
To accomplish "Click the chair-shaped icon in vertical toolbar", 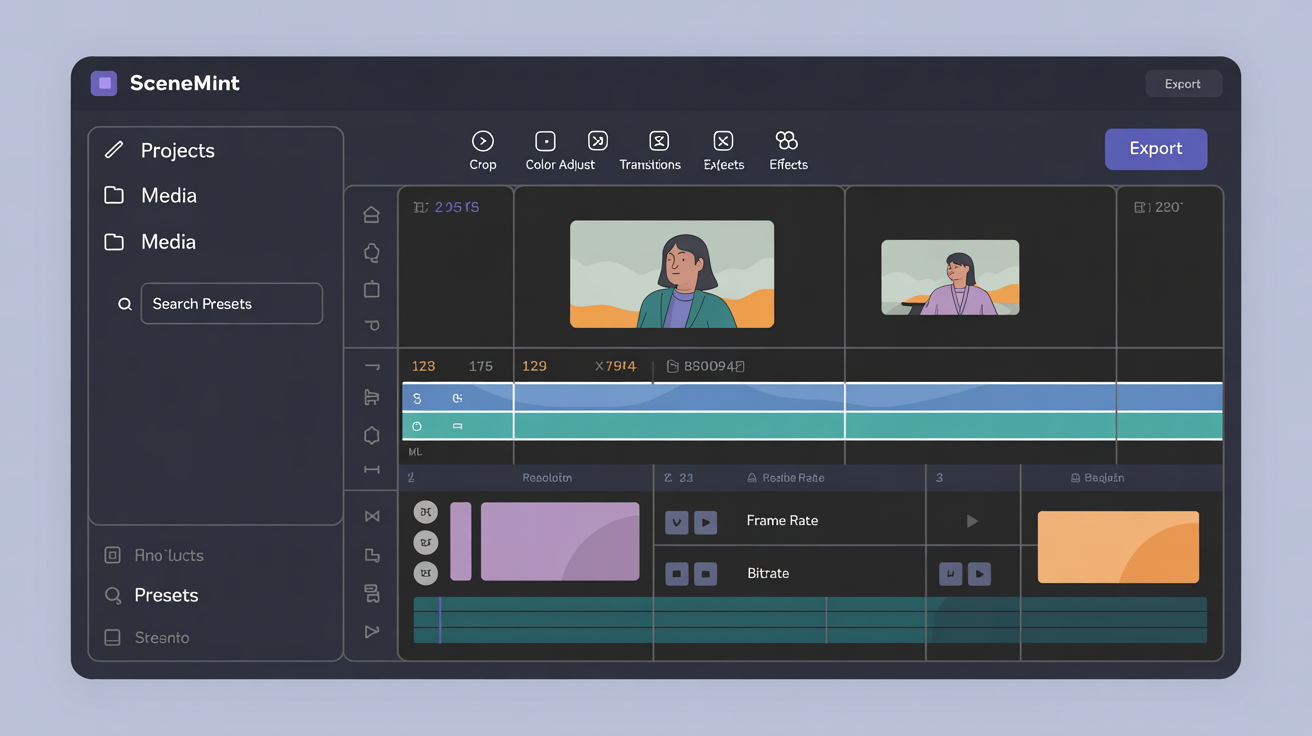I will click(x=371, y=398).
